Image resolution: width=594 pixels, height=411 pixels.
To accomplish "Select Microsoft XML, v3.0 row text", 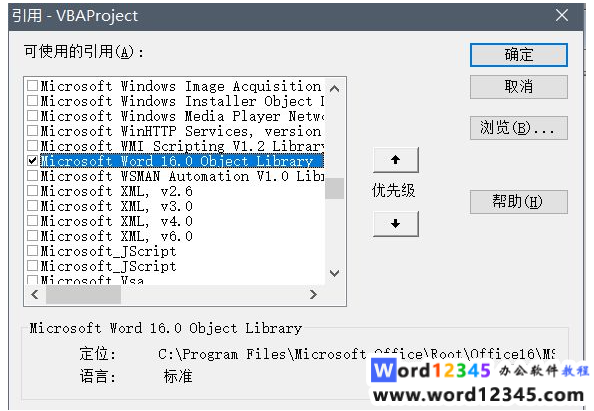I will (117, 206).
